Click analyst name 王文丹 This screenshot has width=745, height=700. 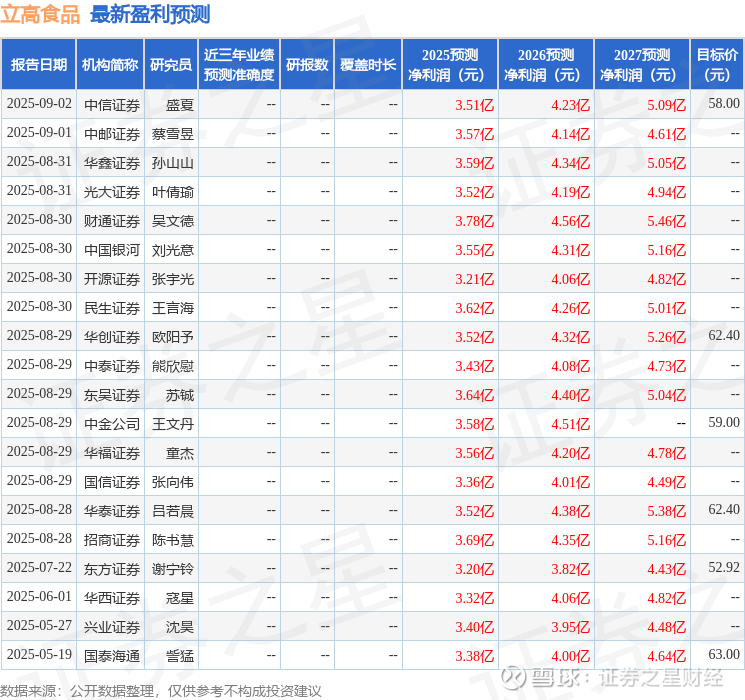(173, 424)
